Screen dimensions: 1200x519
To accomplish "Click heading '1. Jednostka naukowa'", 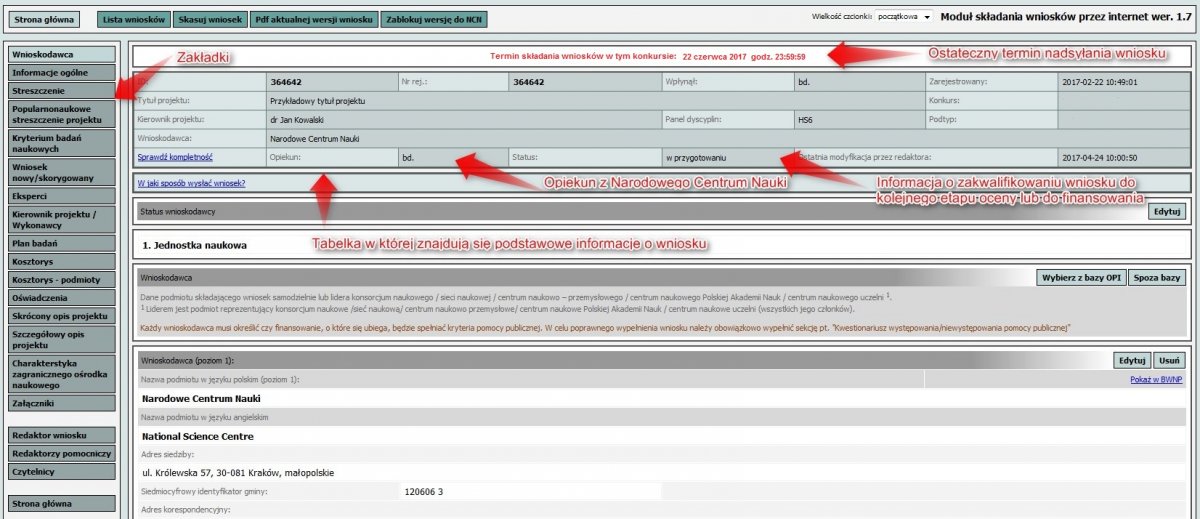I will pyautogui.click(x=194, y=245).
